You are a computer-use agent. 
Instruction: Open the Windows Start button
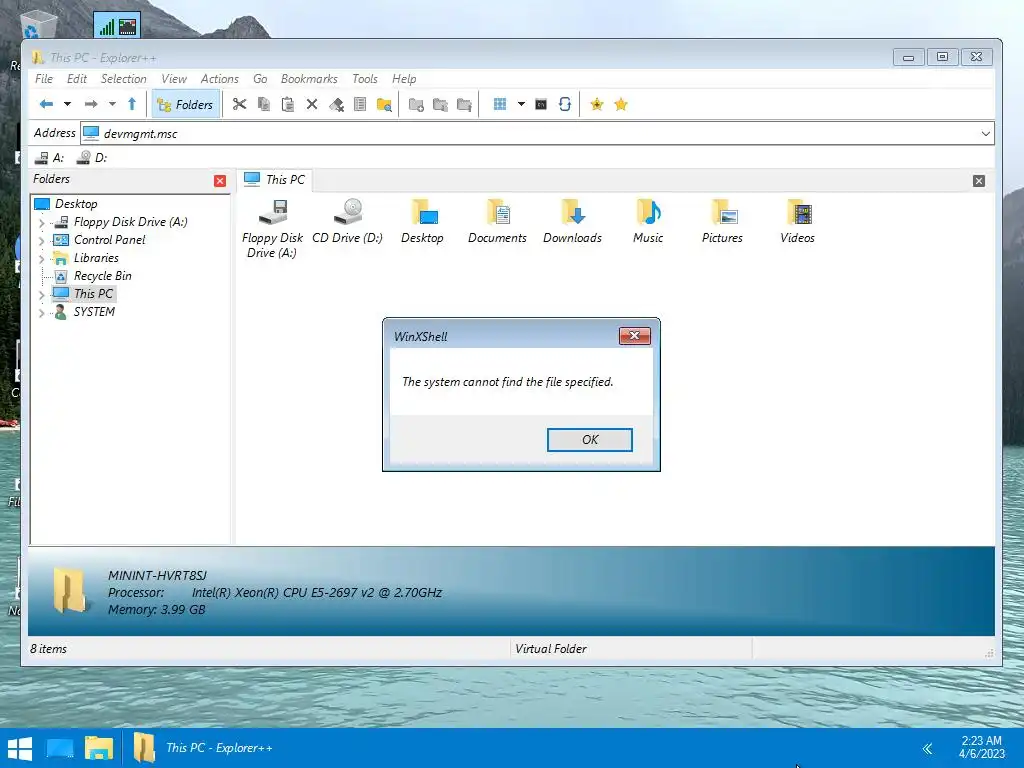coord(20,748)
